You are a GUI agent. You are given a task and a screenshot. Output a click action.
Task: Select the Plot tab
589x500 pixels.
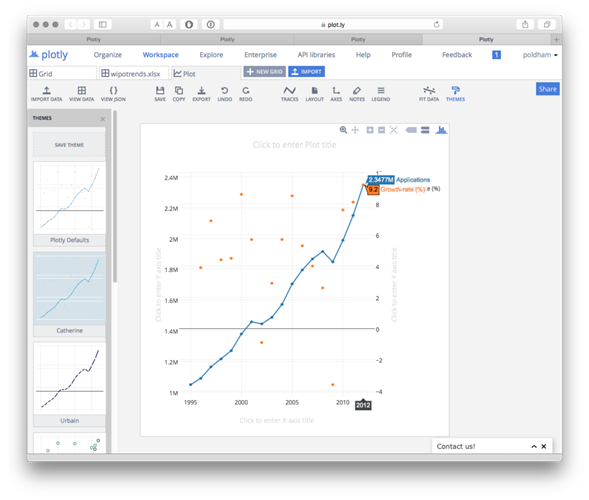click(x=206, y=73)
